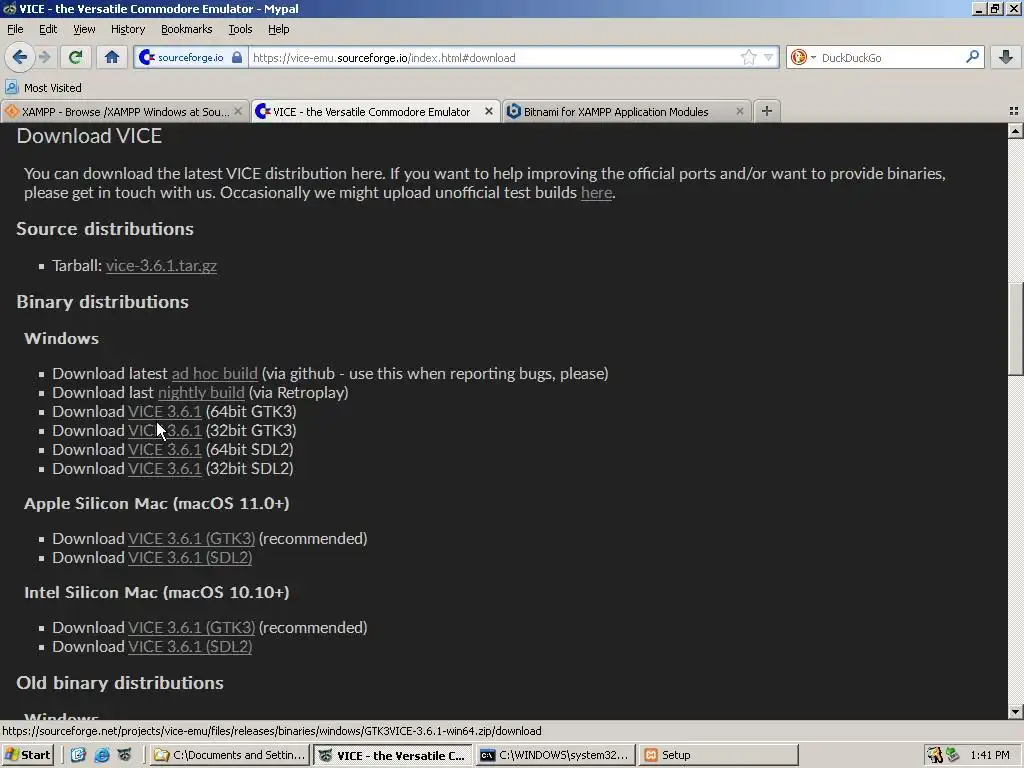This screenshot has height=768, width=1024.
Task: Download VICE 3.6.1 64bit GTK3 for Windows
Action: tap(165, 411)
